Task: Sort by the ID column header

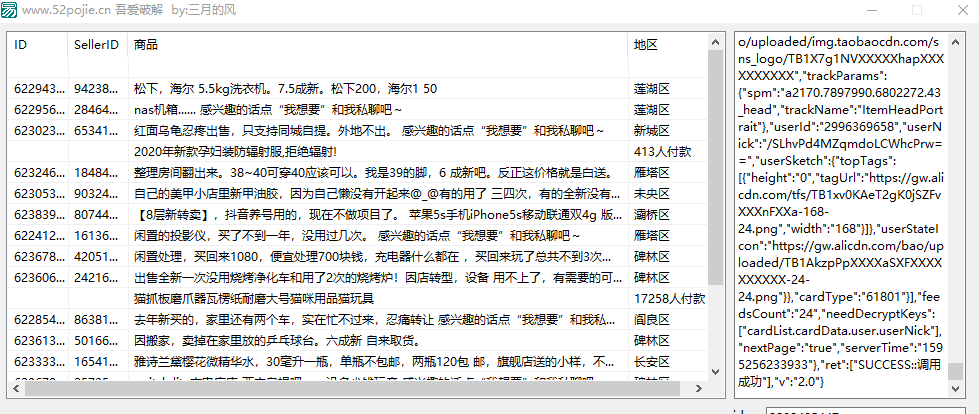Action: point(38,45)
